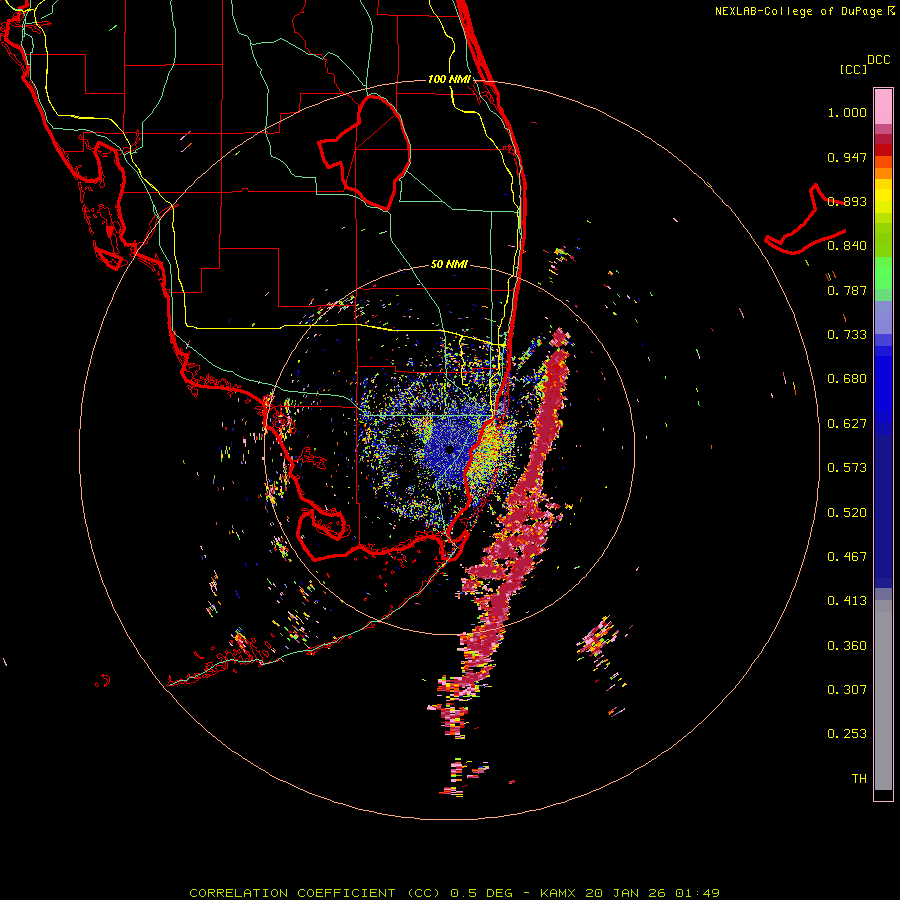
Task: Pick the lavender band near 0.733 on the scale
Action: coord(883,317)
